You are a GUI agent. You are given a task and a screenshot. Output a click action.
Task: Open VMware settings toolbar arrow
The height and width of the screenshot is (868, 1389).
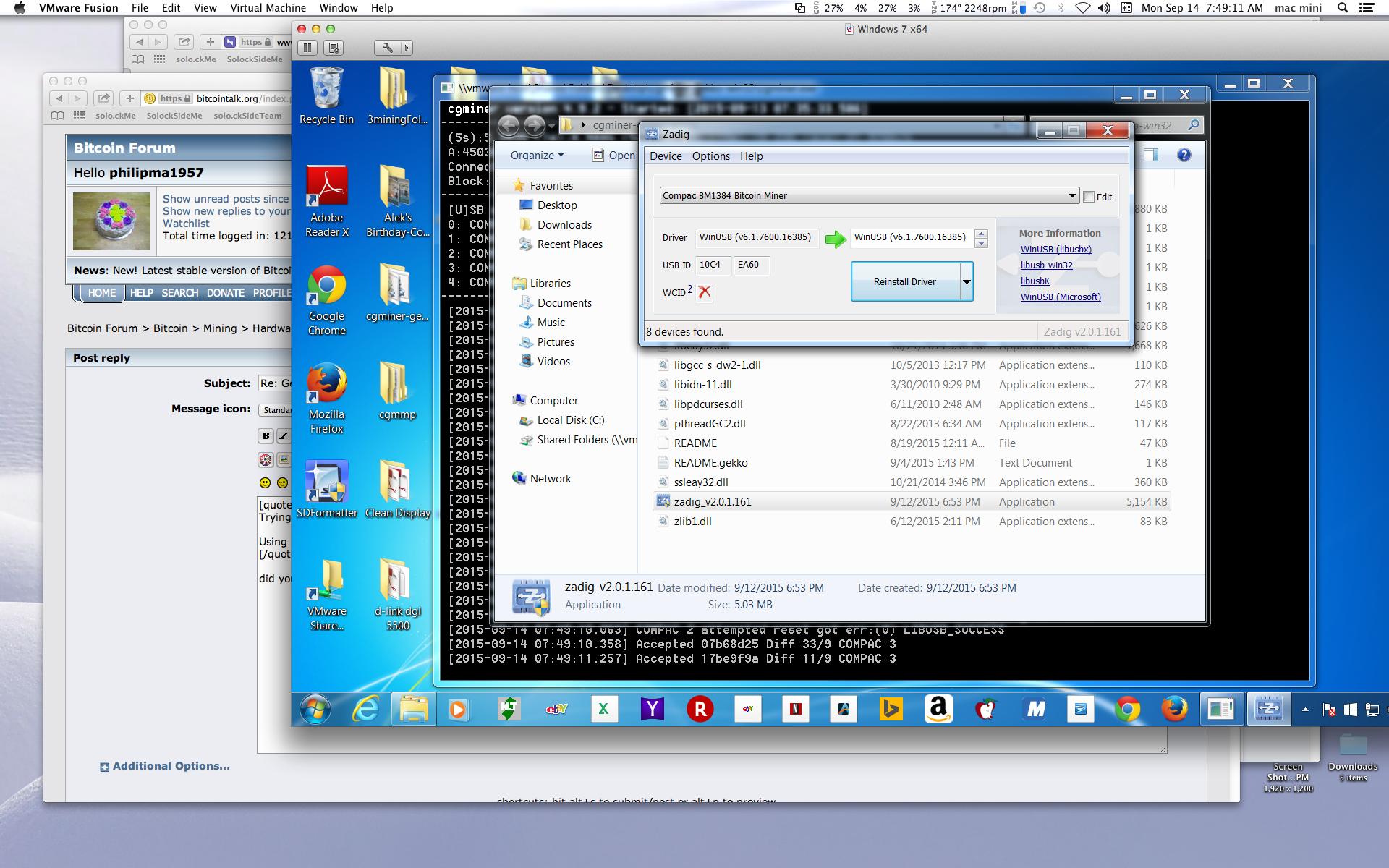(x=407, y=48)
